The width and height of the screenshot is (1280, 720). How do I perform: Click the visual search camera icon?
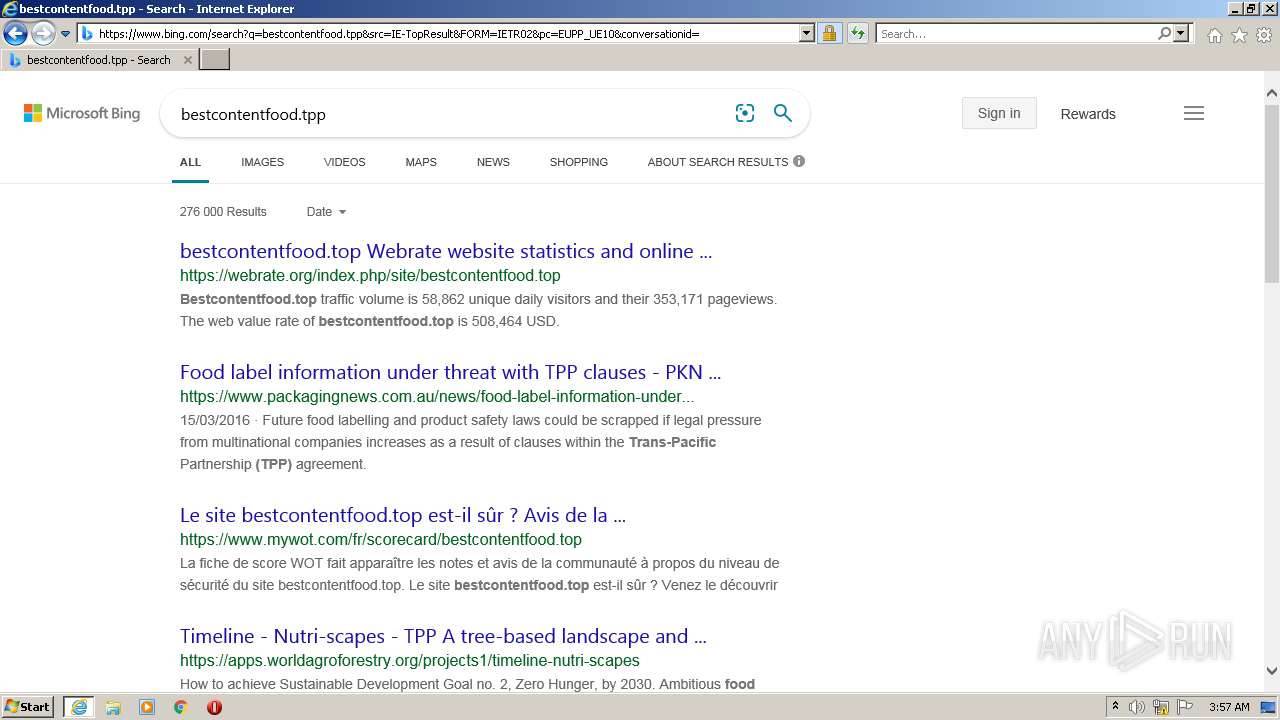[745, 113]
